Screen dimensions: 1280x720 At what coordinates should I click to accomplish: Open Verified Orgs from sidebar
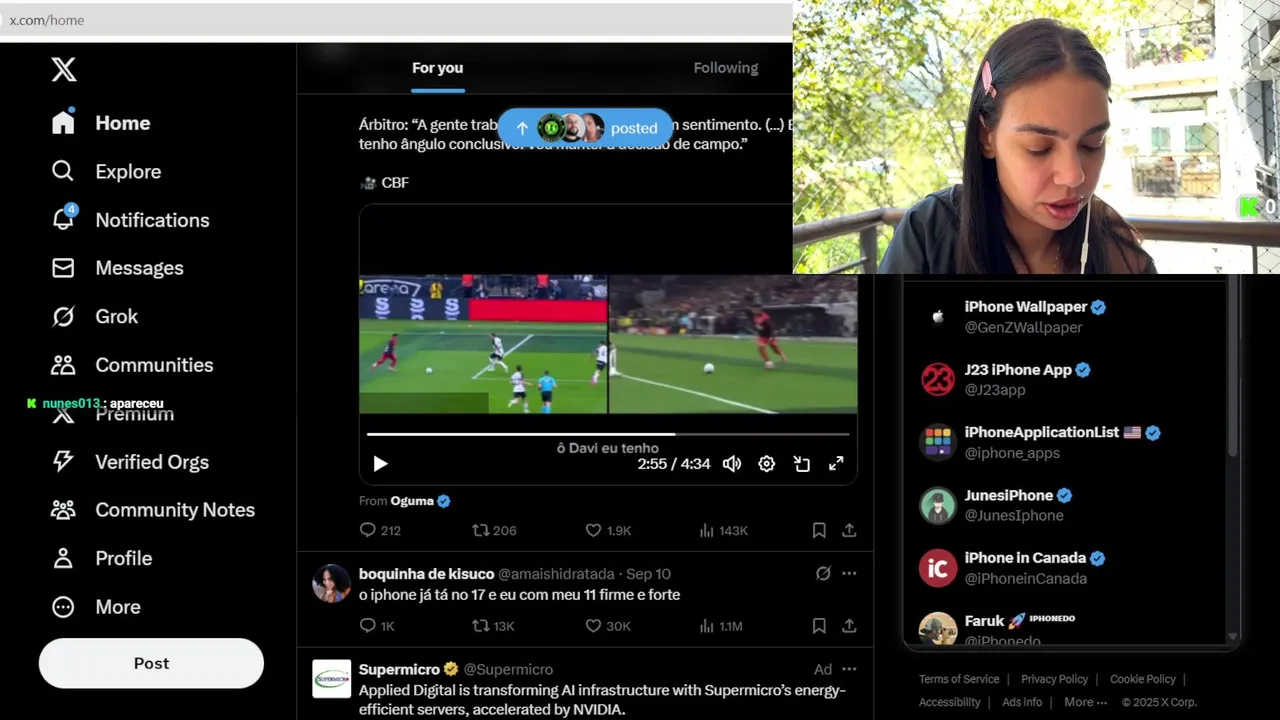[130, 462]
